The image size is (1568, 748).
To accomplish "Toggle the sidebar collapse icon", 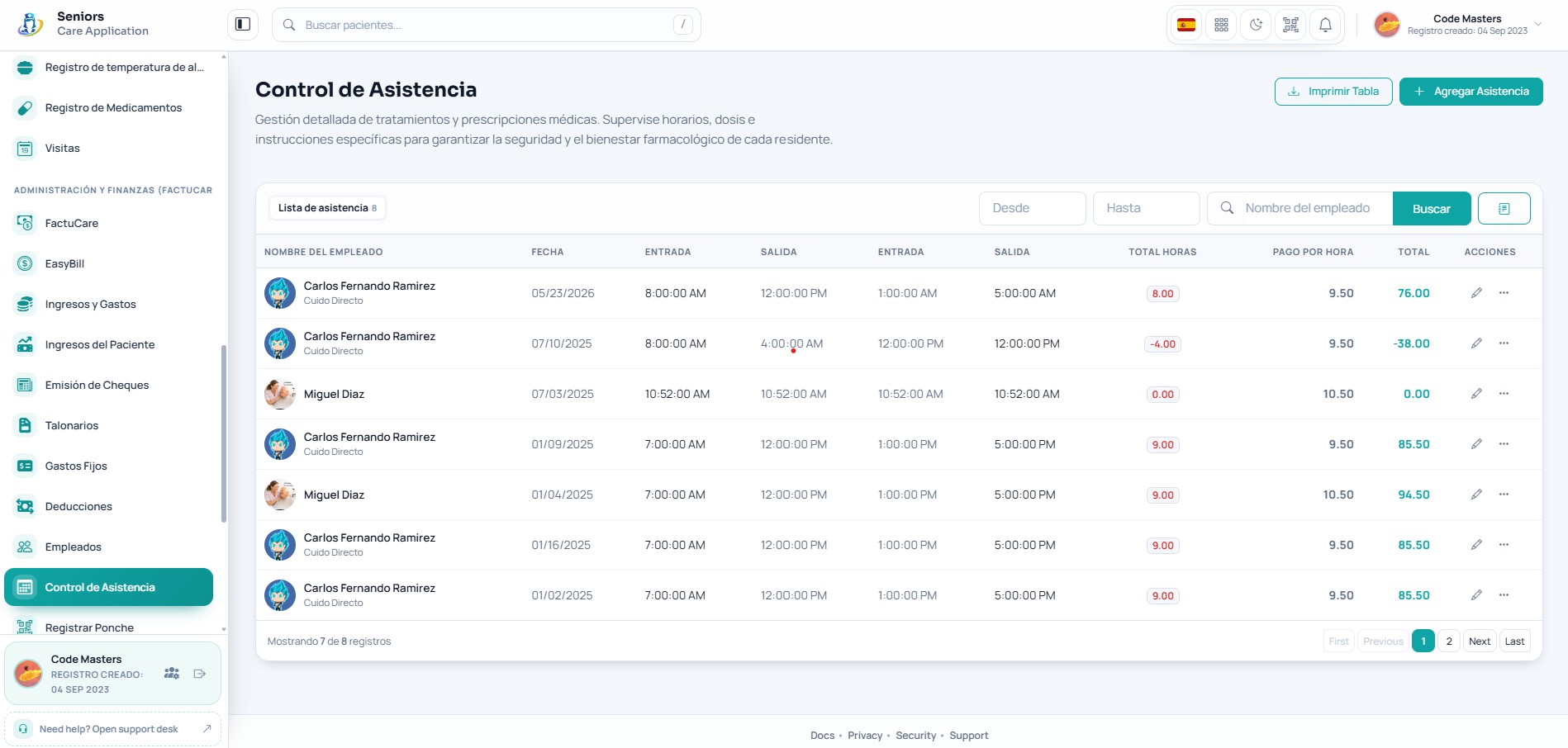I will tap(243, 25).
